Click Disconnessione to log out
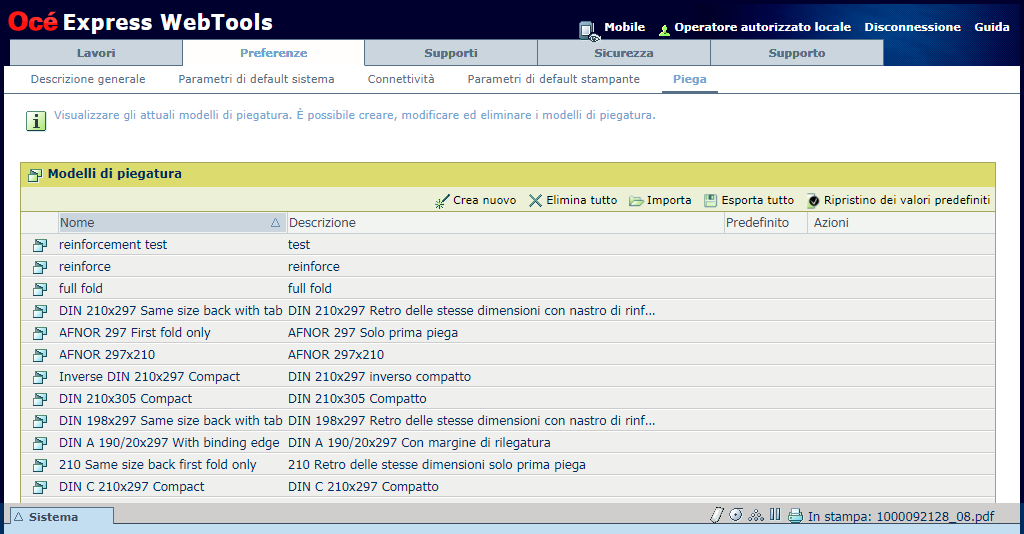The image size is (1024, 534). pos(912,27)
